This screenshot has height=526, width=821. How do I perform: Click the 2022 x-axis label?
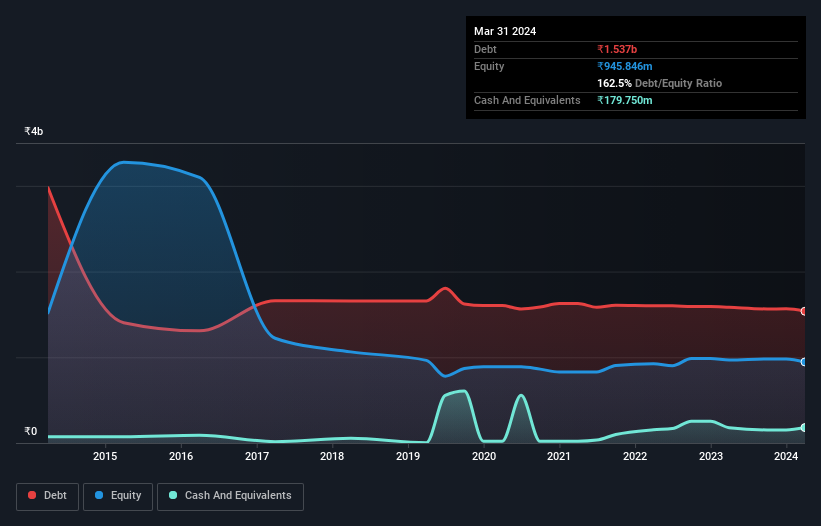point(635,456)
